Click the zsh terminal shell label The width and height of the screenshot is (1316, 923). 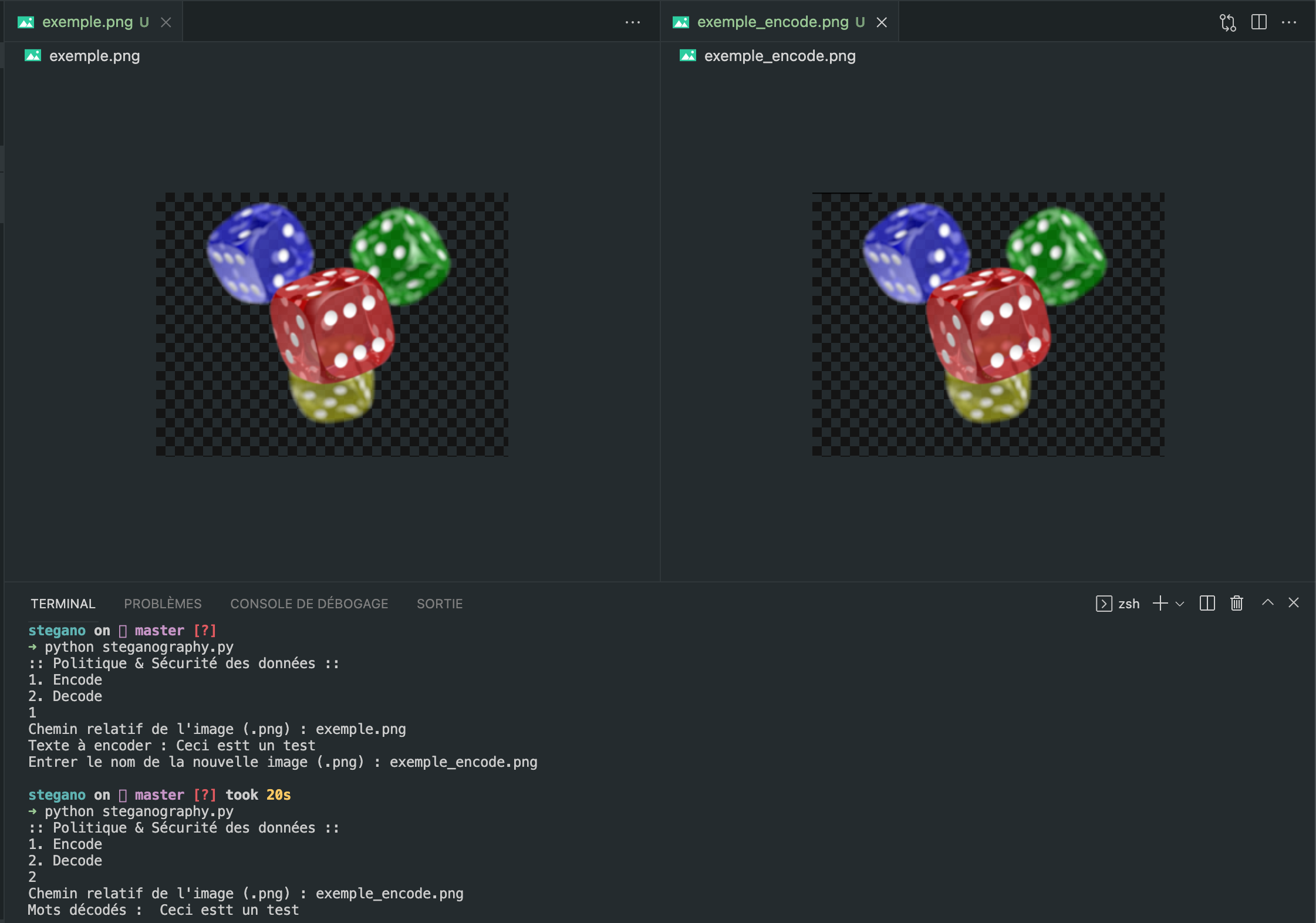point(1129,604)
